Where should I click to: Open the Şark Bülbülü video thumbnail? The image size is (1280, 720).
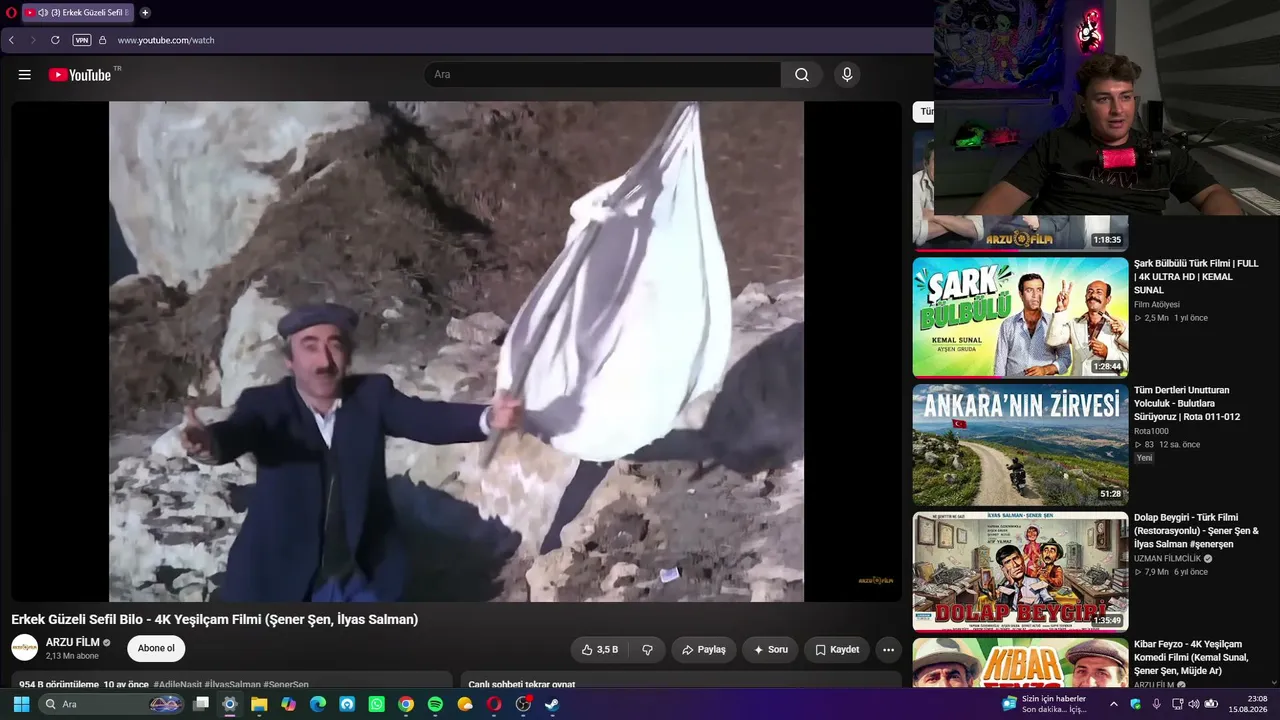coord(1020,317)
